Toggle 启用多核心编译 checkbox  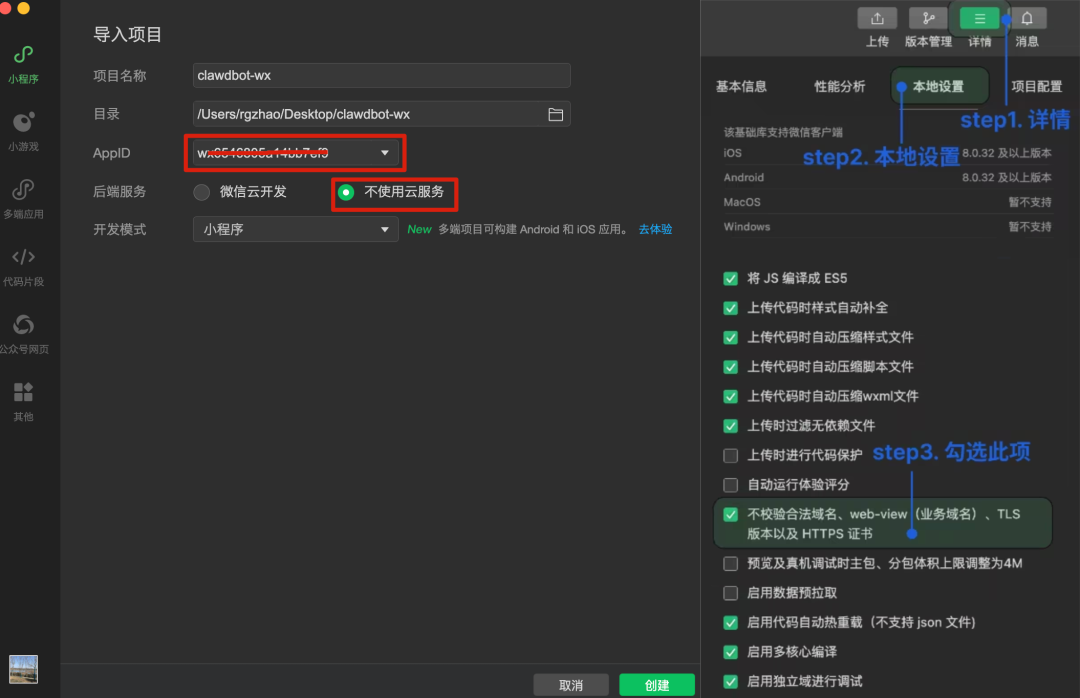point(731,652)
